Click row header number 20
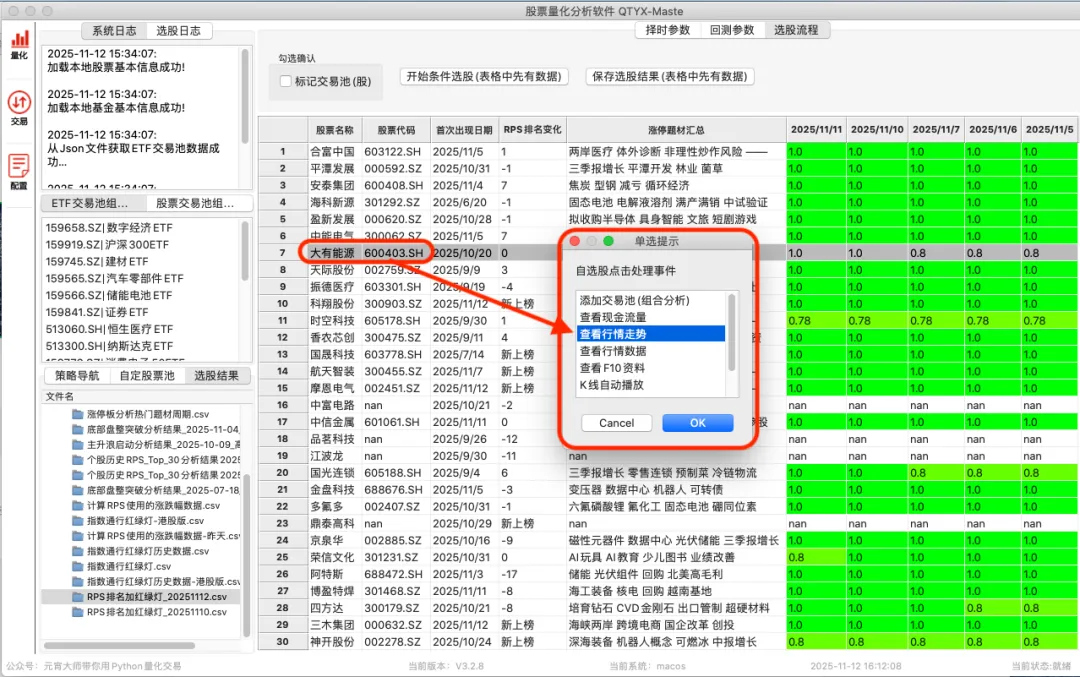This screenshot has height=677, width=1080. 282,472
